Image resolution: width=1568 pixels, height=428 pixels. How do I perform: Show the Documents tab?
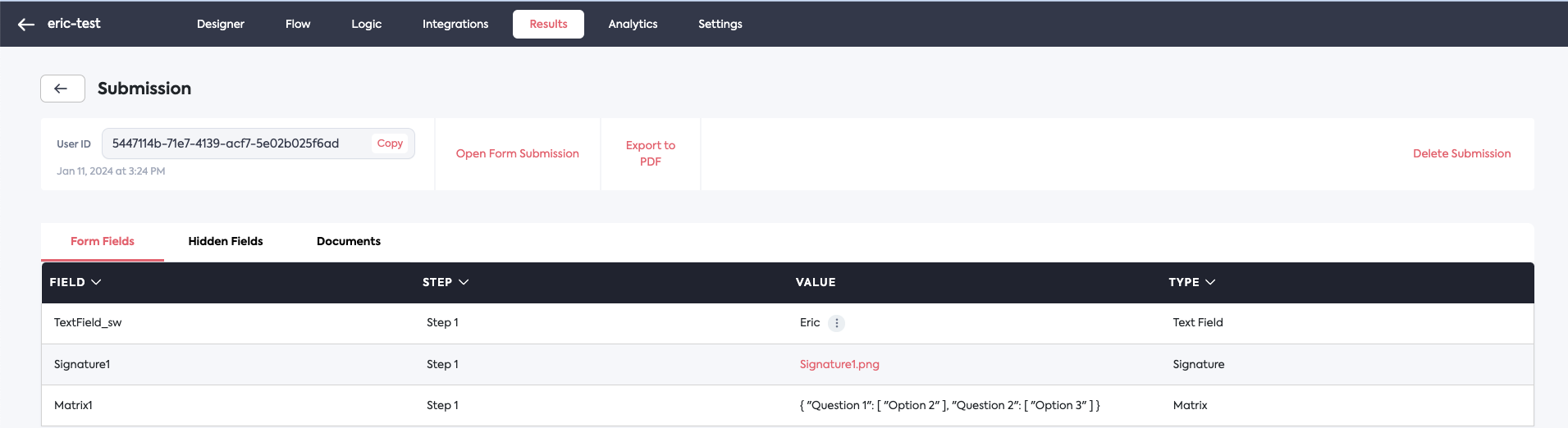coord(349,241)
